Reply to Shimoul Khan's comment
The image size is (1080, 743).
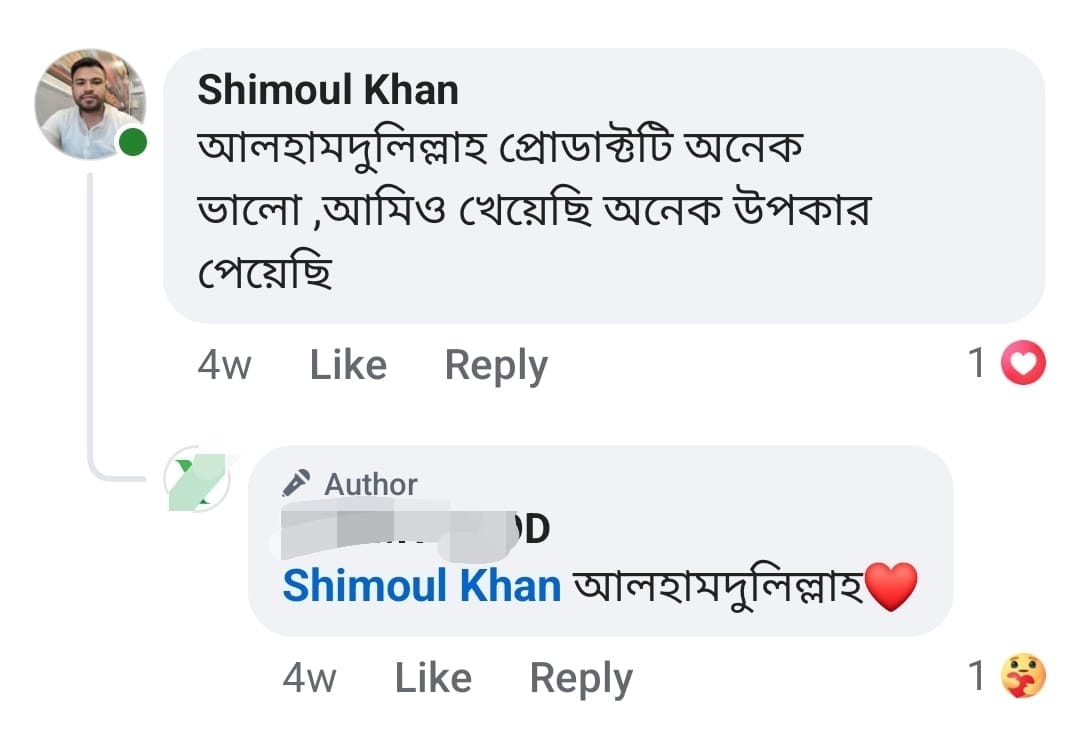496,365
